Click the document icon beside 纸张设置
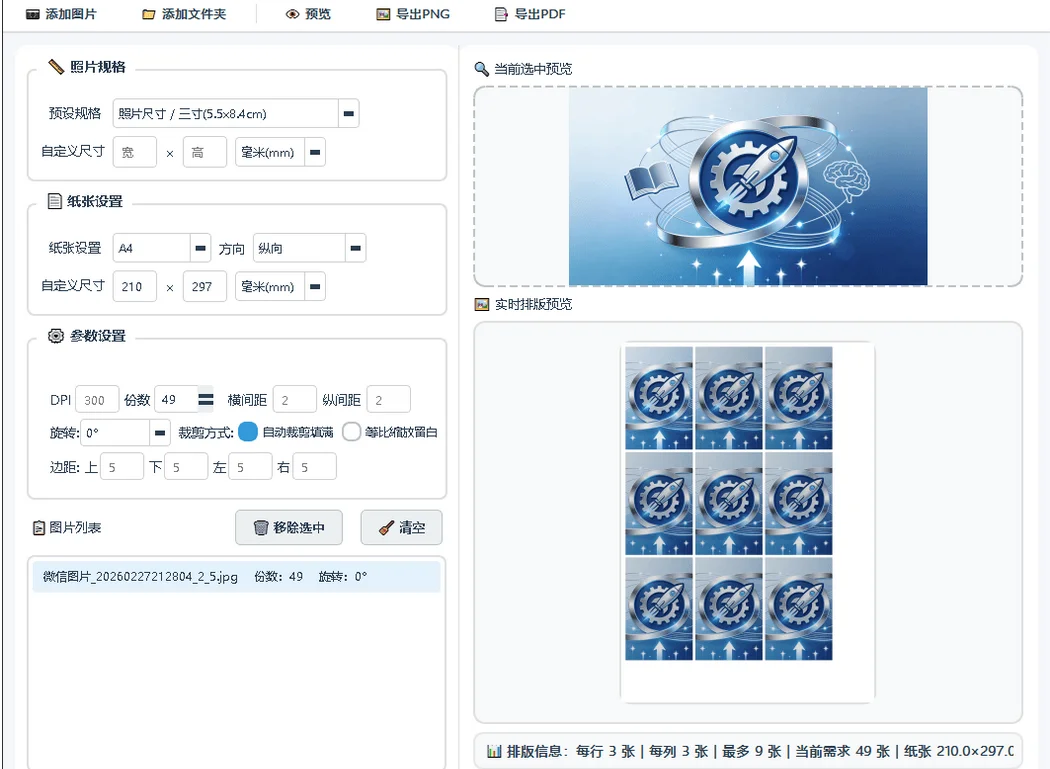Screen dimensions: 1050x769 pos(54,201)
